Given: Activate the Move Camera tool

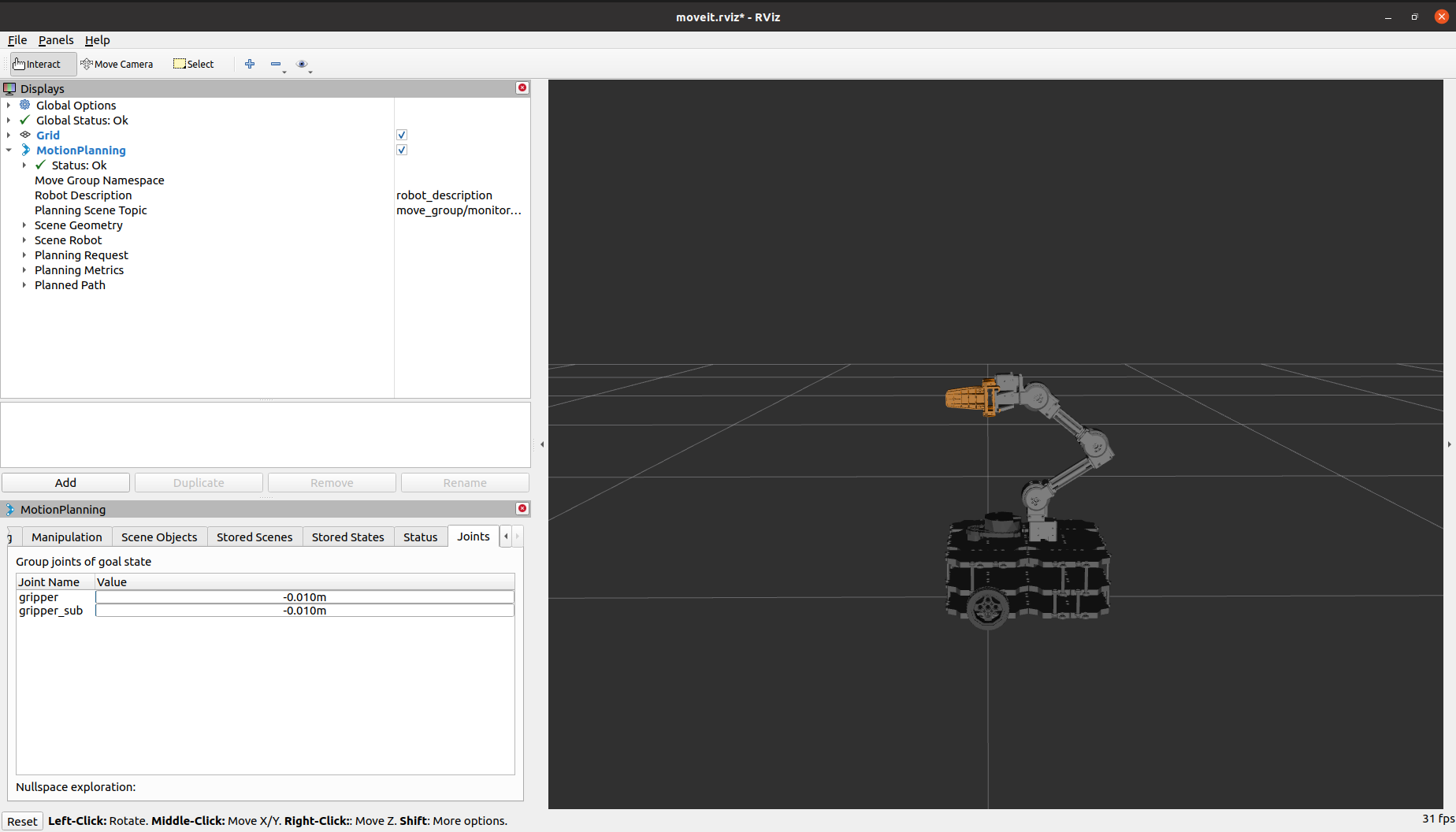Looking at the screenshot, I should coord(117,64).
